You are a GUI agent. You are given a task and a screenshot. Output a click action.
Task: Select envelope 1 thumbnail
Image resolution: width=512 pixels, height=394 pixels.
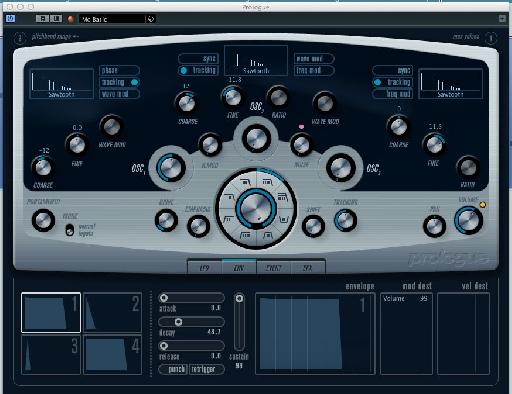[x=51, y=313]
